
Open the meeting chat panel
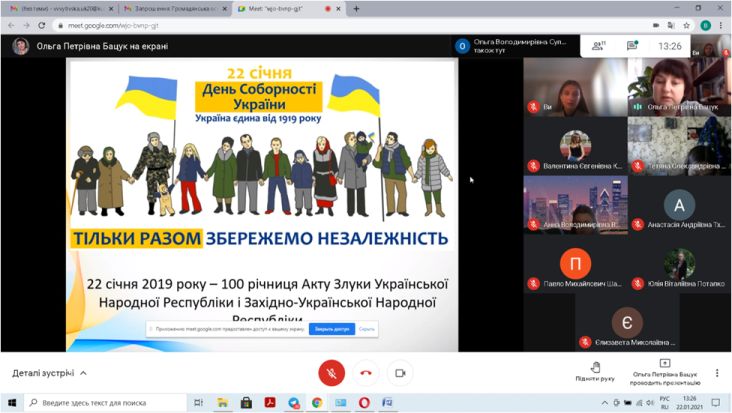click(632, 46)
